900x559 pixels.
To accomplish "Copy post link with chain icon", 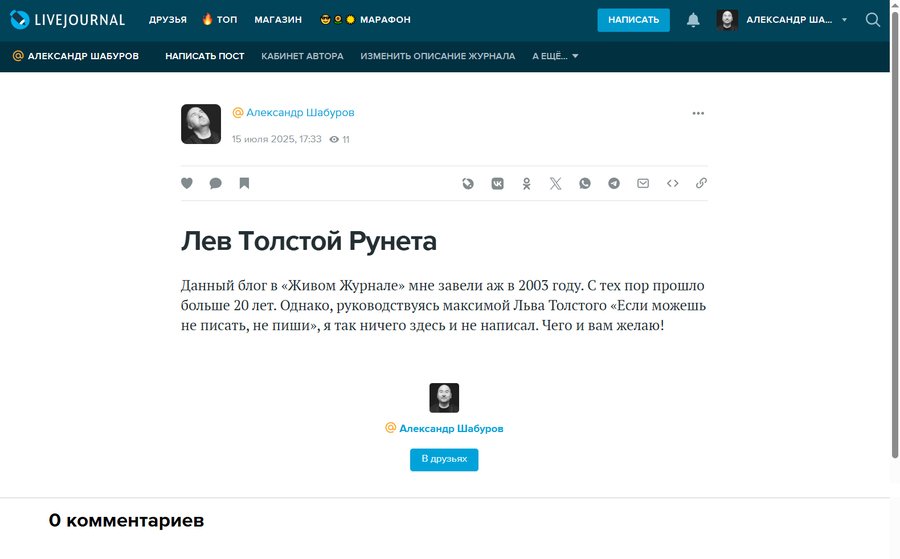I will (x=701, y=183).
